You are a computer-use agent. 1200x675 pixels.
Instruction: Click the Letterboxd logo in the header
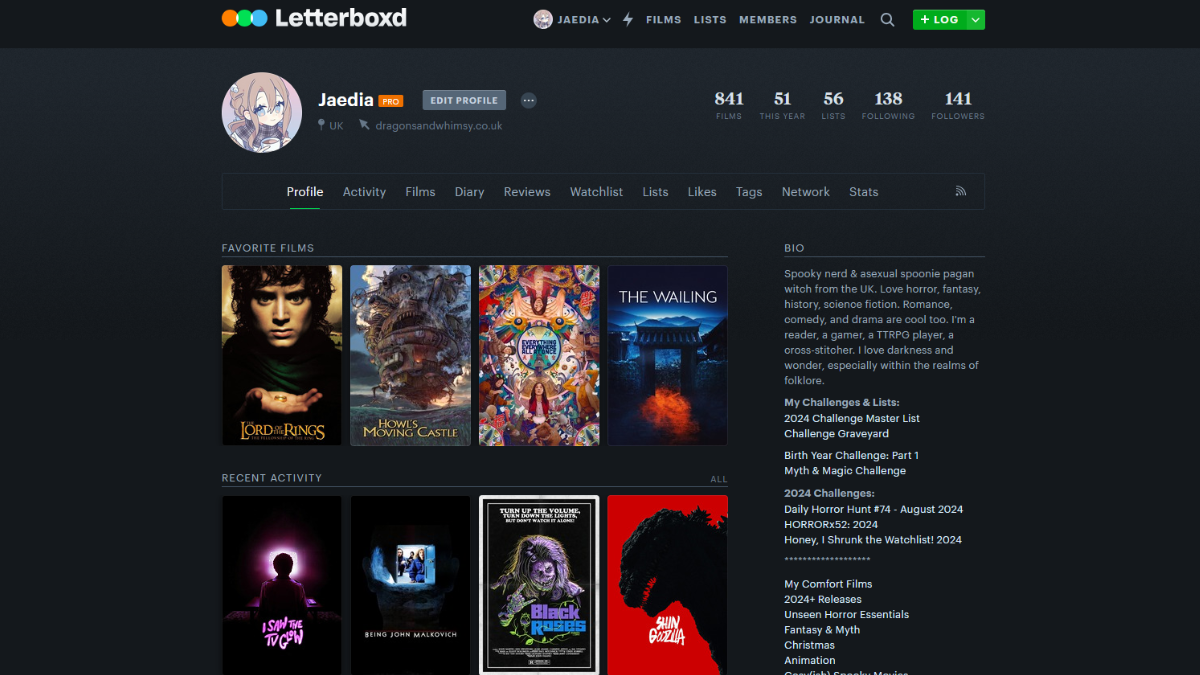[314, 18]
